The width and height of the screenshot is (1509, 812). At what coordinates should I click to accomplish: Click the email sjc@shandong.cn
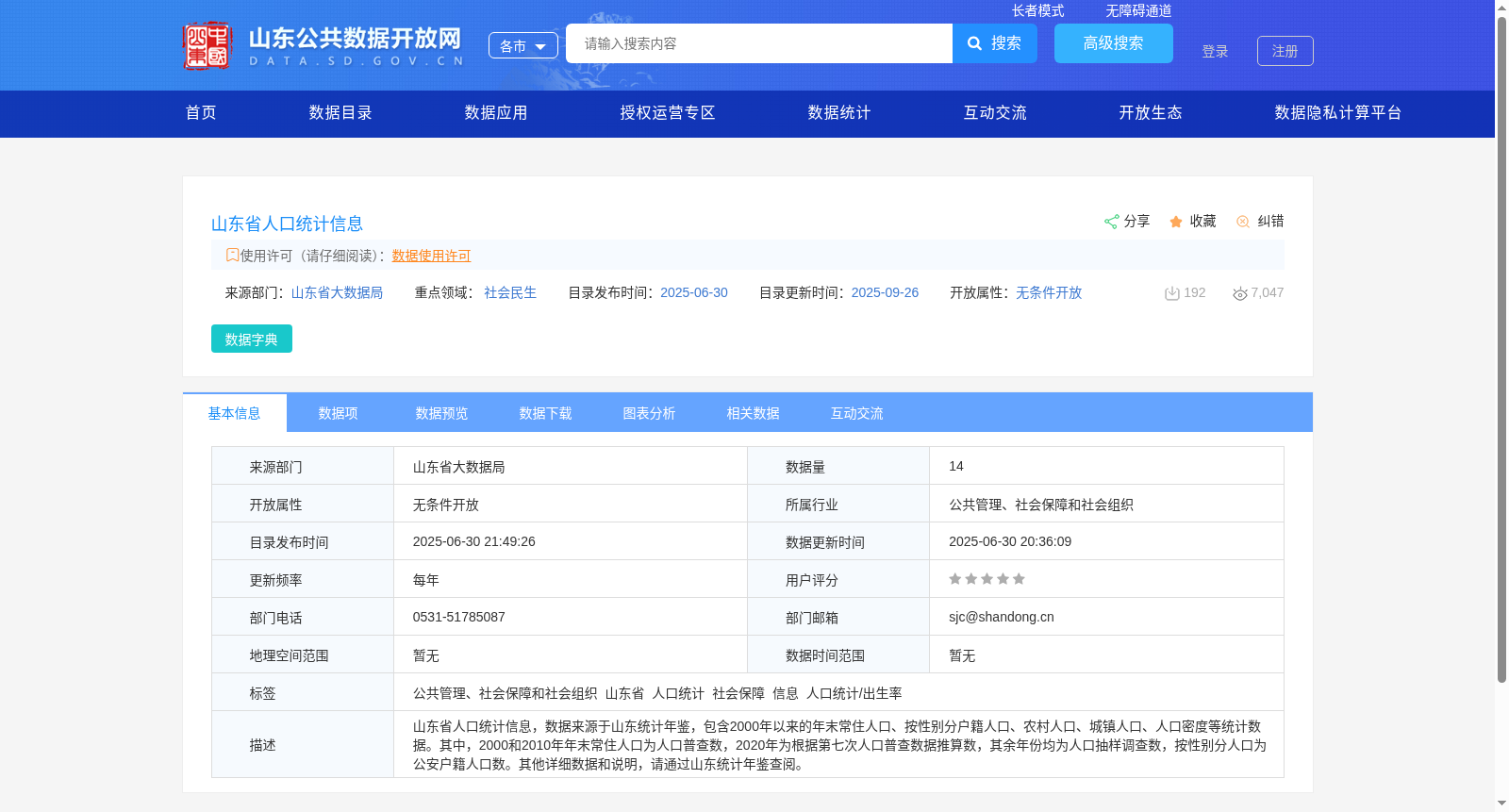pos(1002,617)
